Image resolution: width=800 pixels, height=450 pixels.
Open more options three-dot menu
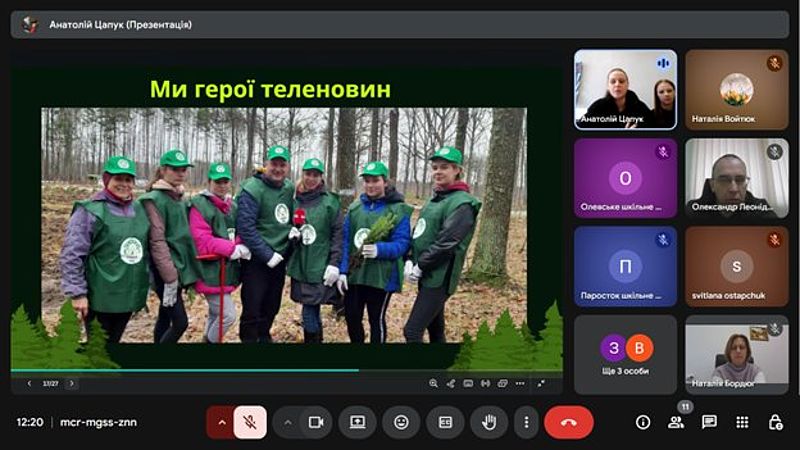click(x=527, y=422)
